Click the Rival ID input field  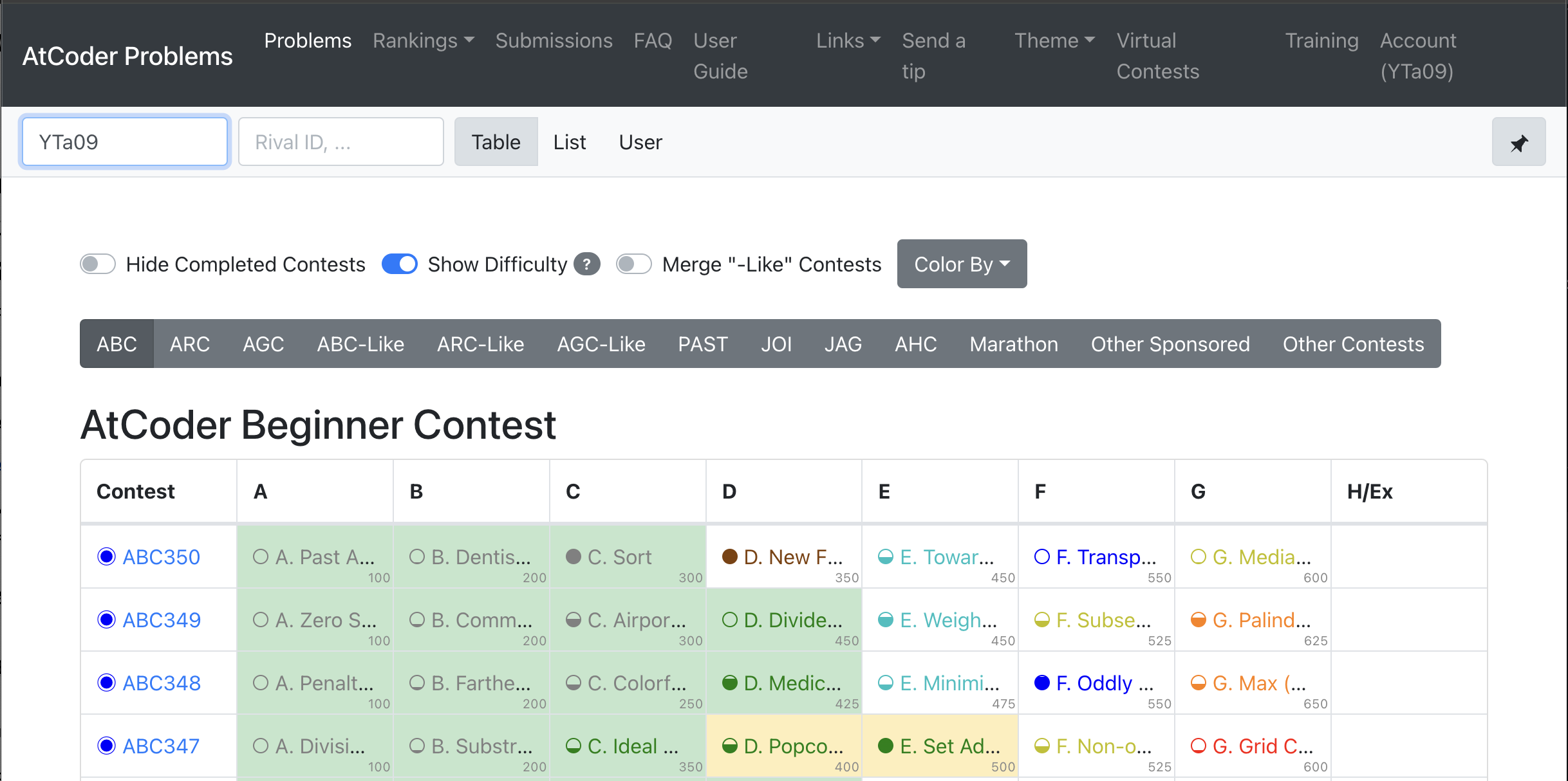click(x=341, y=142)
